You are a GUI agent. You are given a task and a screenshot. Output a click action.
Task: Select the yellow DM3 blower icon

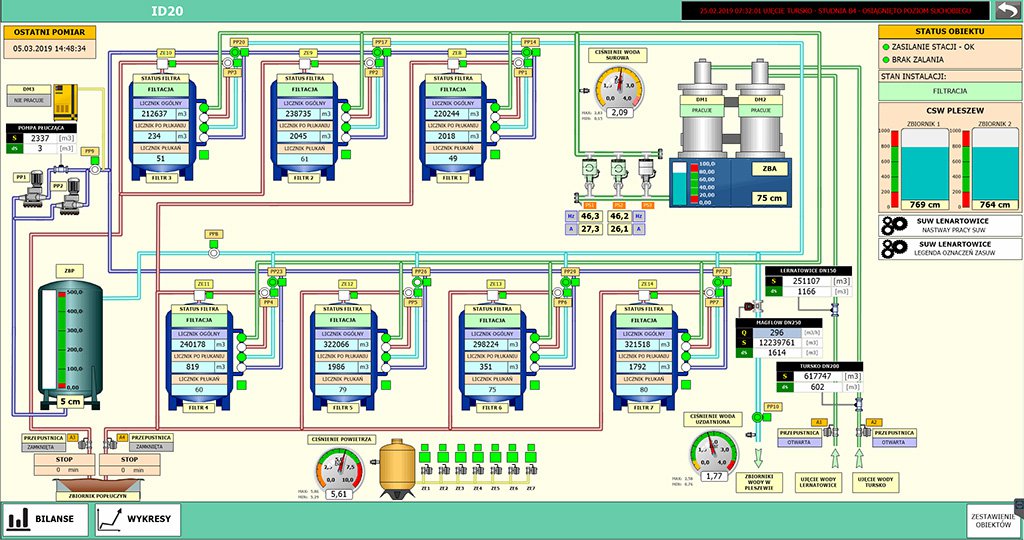click(65, 101)
